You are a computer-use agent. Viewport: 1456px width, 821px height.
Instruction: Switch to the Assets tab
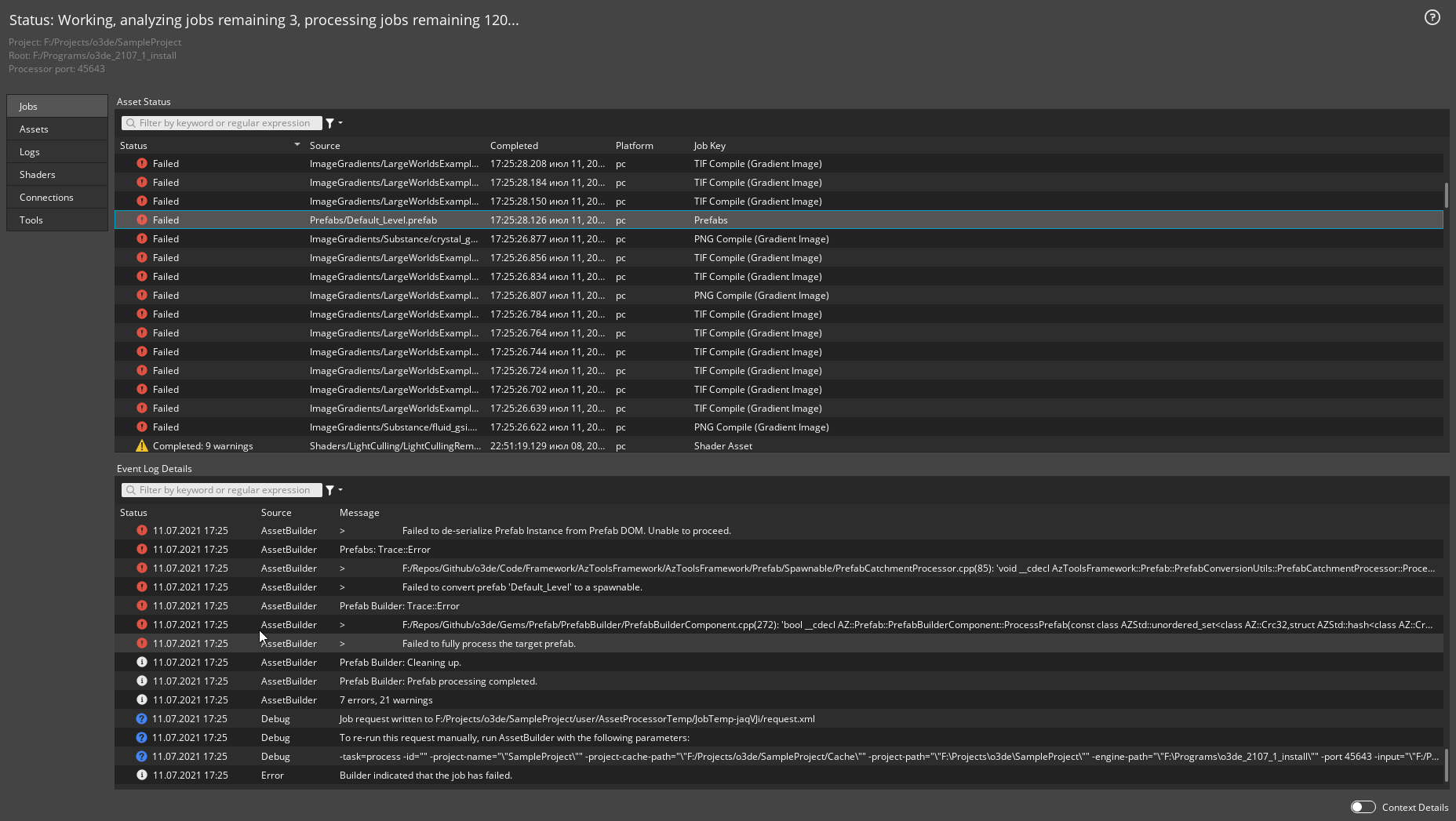(x=56, y=129)
